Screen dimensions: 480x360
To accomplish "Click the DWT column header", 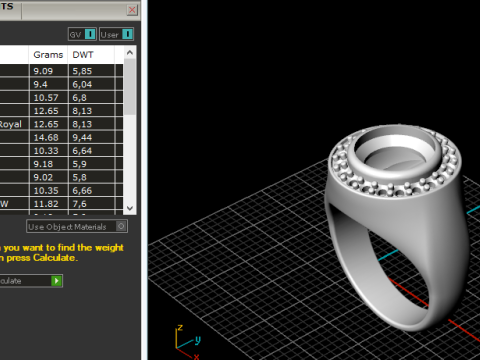I will tap(91, 55).
